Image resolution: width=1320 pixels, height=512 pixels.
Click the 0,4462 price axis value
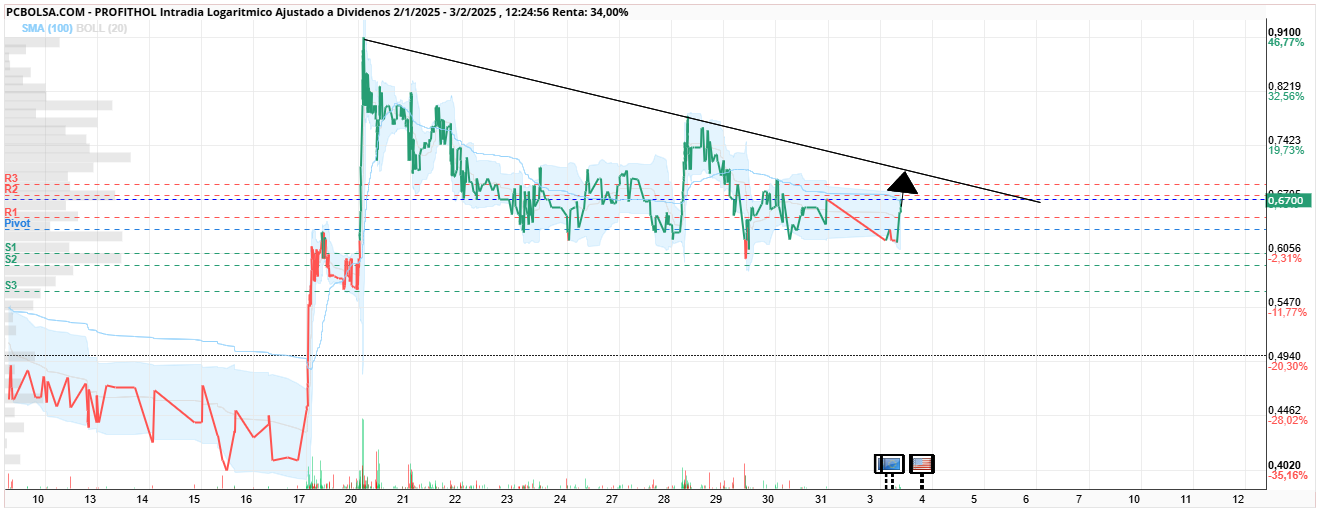(1284, 410)
